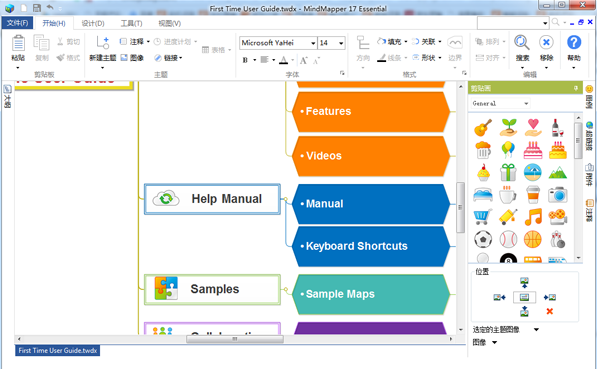Open the Direction (方向) layout tool
597x369 pixels.
(363, 43)
